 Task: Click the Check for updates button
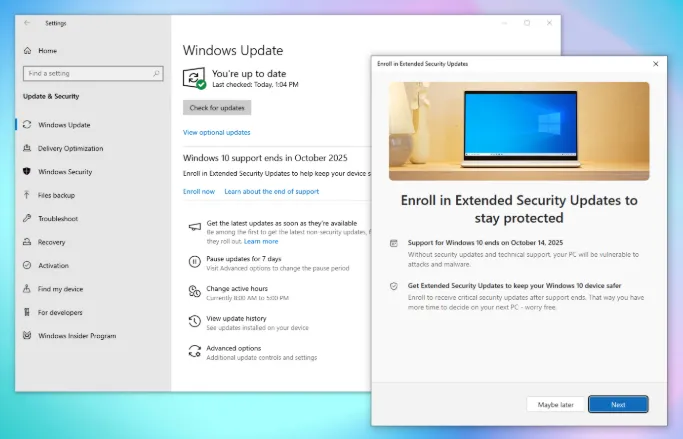coord(217,108)
